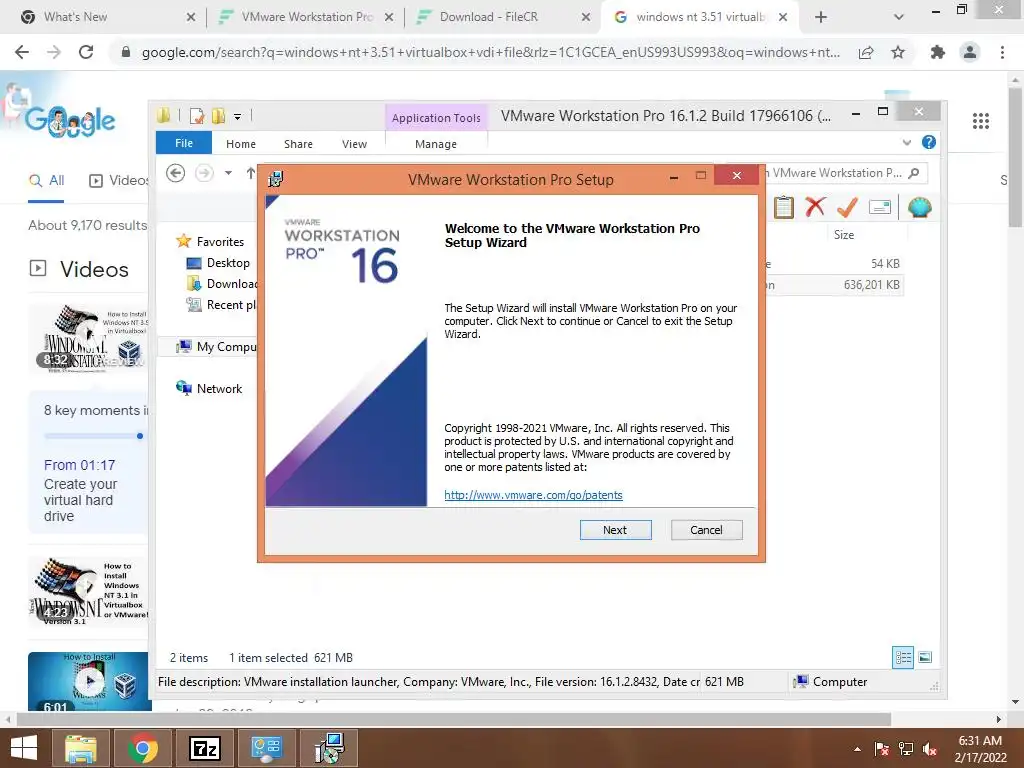
Task: Click the Size column header
Action: point(844,234)
